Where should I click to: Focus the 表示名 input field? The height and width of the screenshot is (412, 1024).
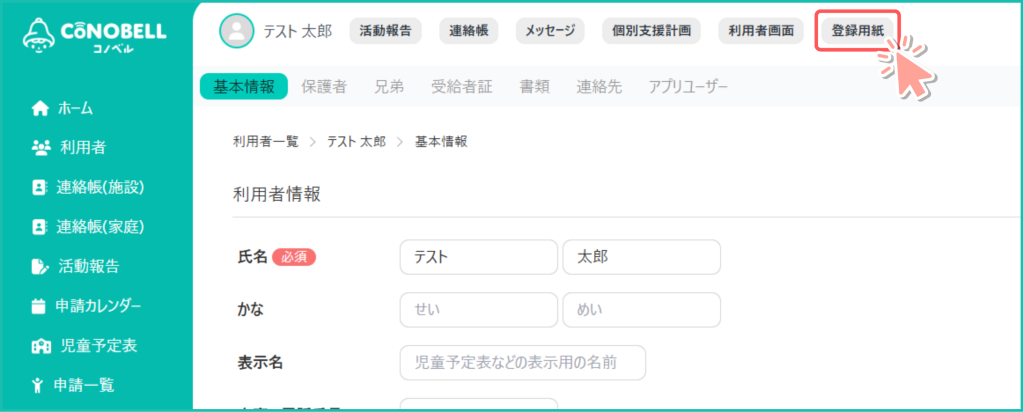coord(522,362)
